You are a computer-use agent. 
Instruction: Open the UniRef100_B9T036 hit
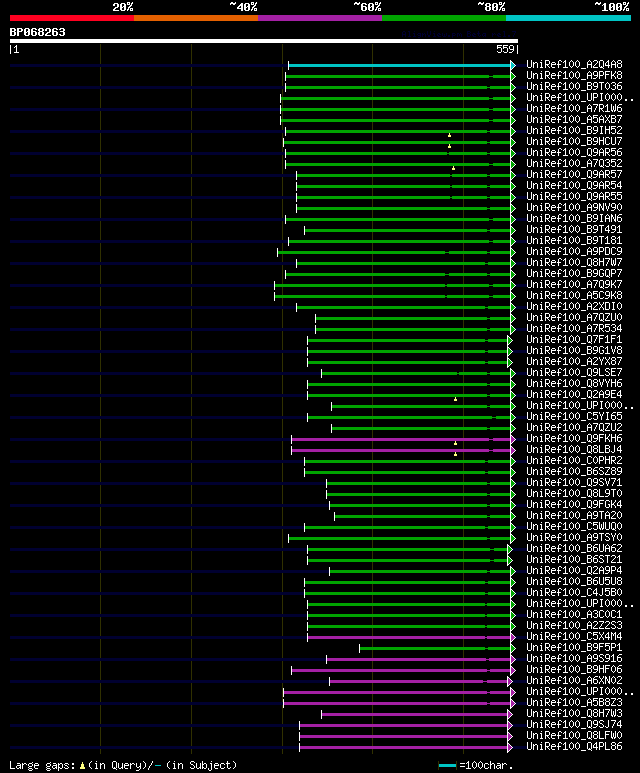coord(574,87)
